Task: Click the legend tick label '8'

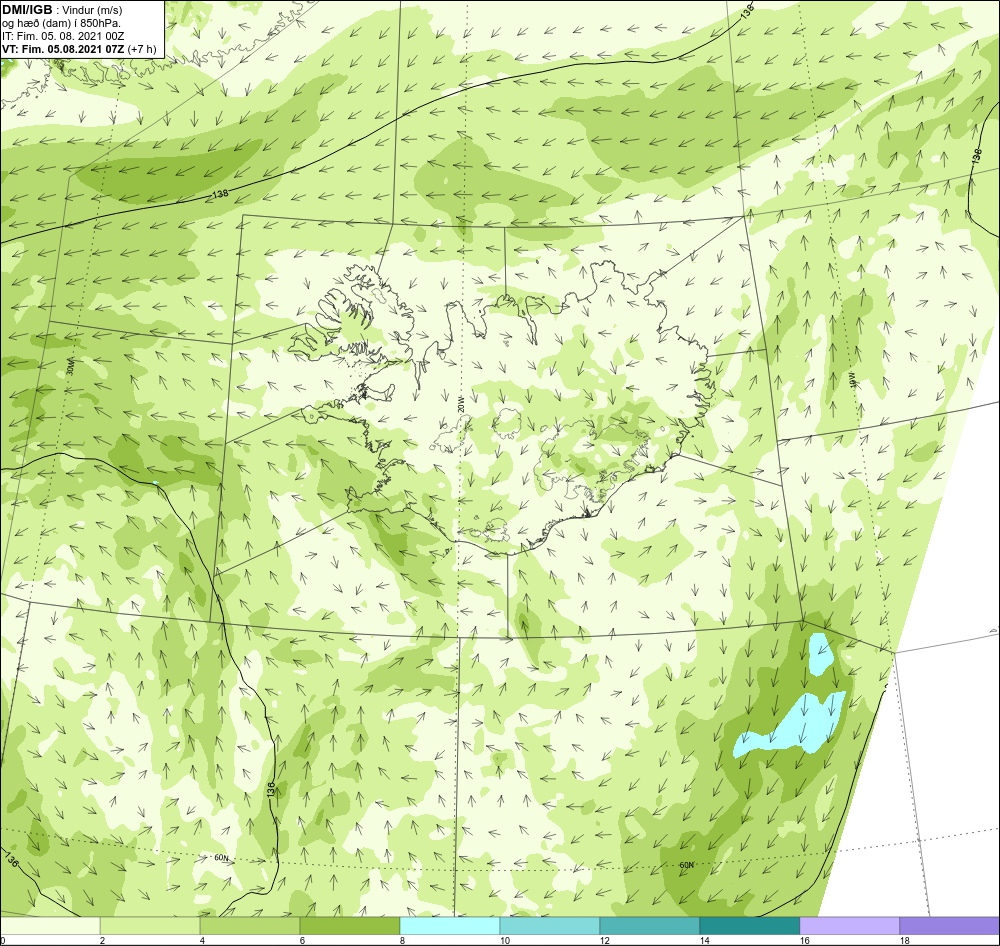Action: 402,940
